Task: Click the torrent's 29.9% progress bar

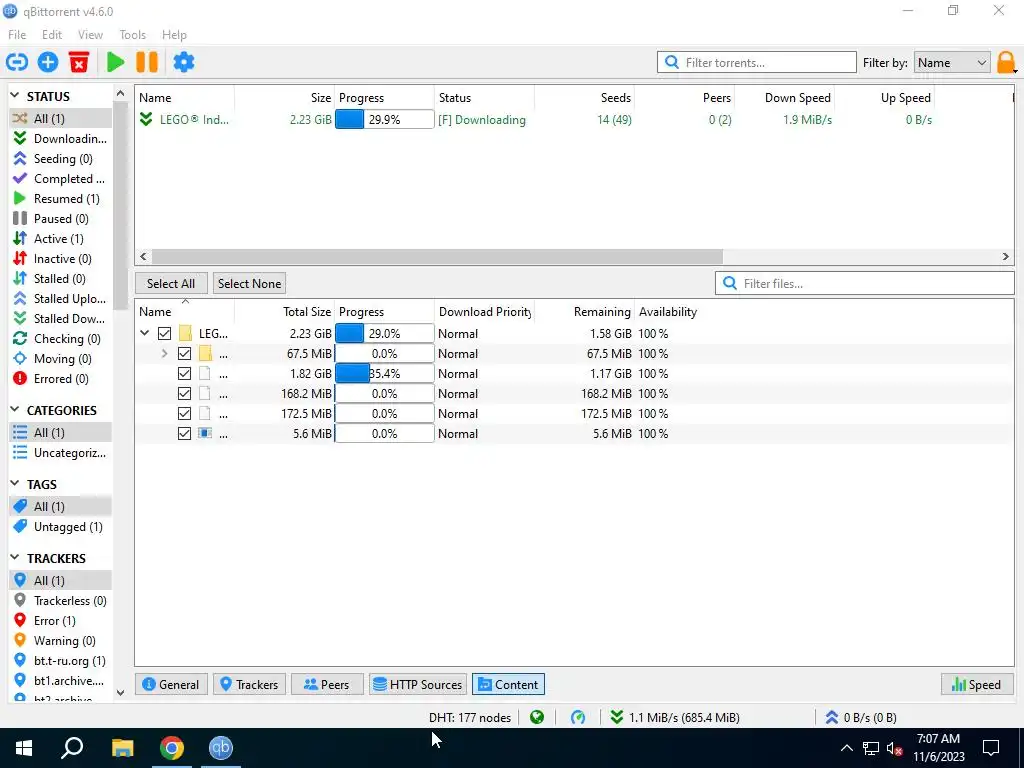Action: (385, 120)
